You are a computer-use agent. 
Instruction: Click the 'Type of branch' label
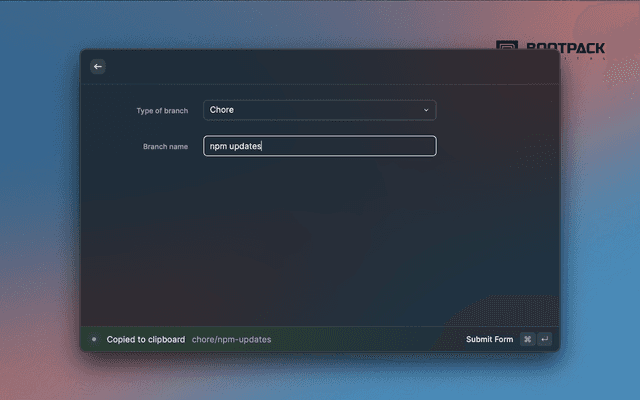(x=162, y=110)
